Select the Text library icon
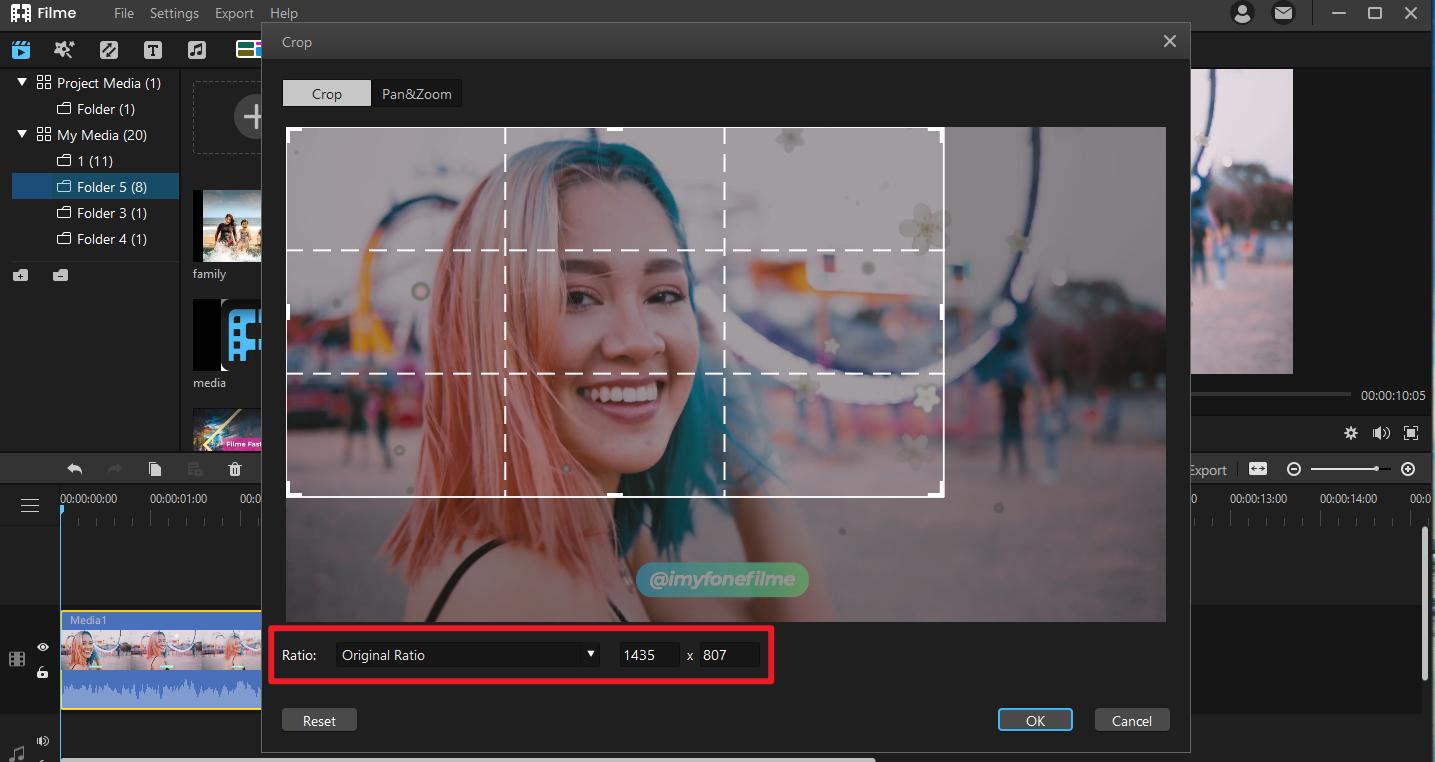The width and height of the screenshot is (1435, 762). (x=153, y=50)
